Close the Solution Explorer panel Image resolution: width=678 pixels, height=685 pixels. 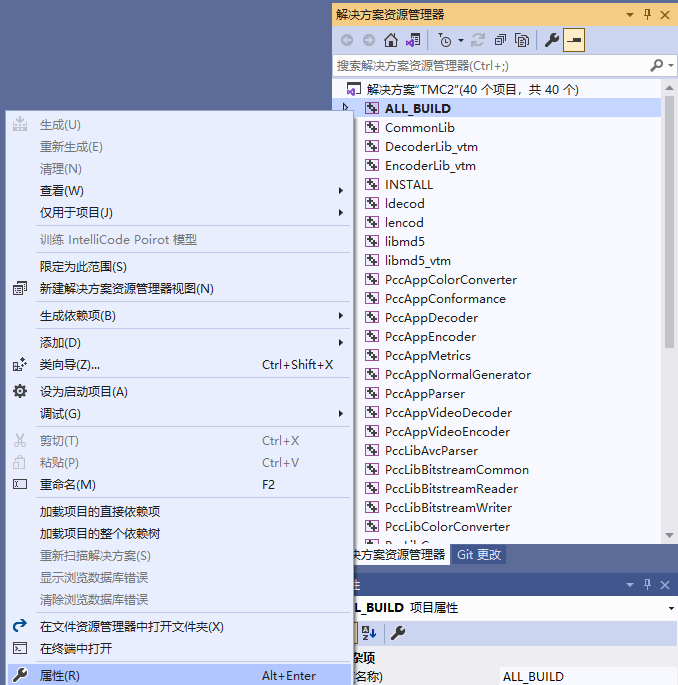tap(665, 15)
